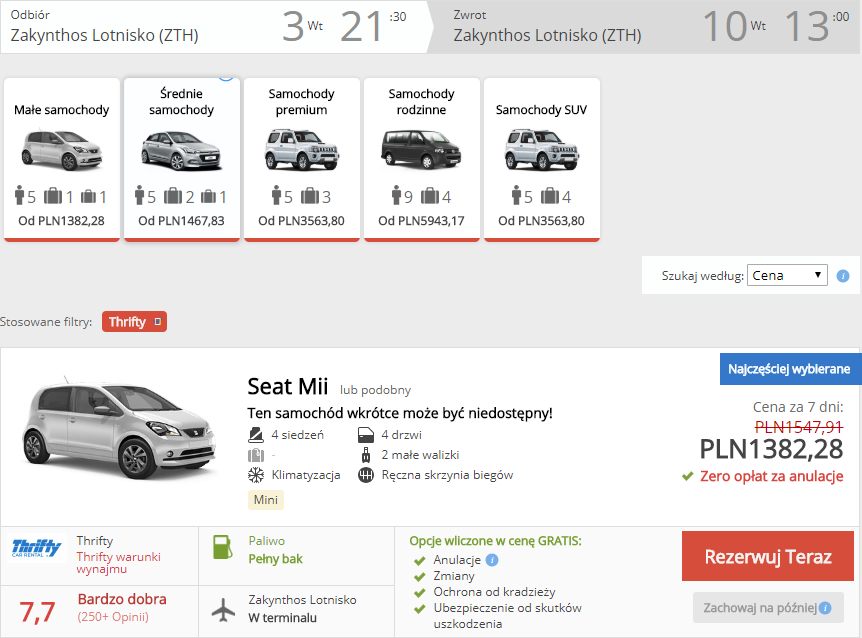Viewport: 862px width, 638px height.
Task: Click the airplane icon near Zakynthos Lotnisko
Action: 223,609
